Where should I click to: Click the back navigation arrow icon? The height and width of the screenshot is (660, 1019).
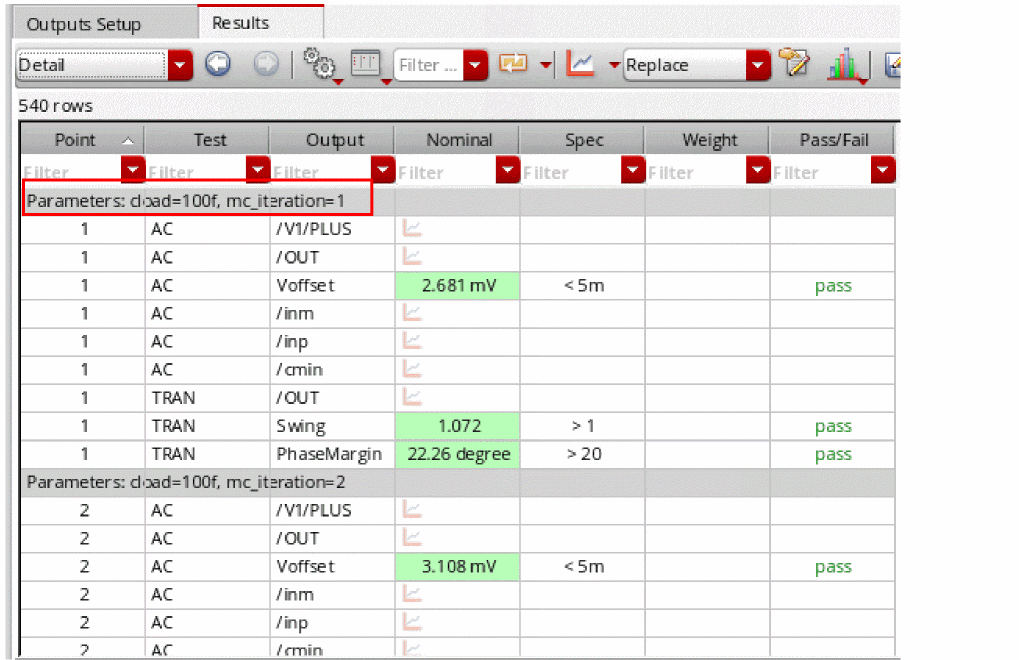click(x=217, y=65)
